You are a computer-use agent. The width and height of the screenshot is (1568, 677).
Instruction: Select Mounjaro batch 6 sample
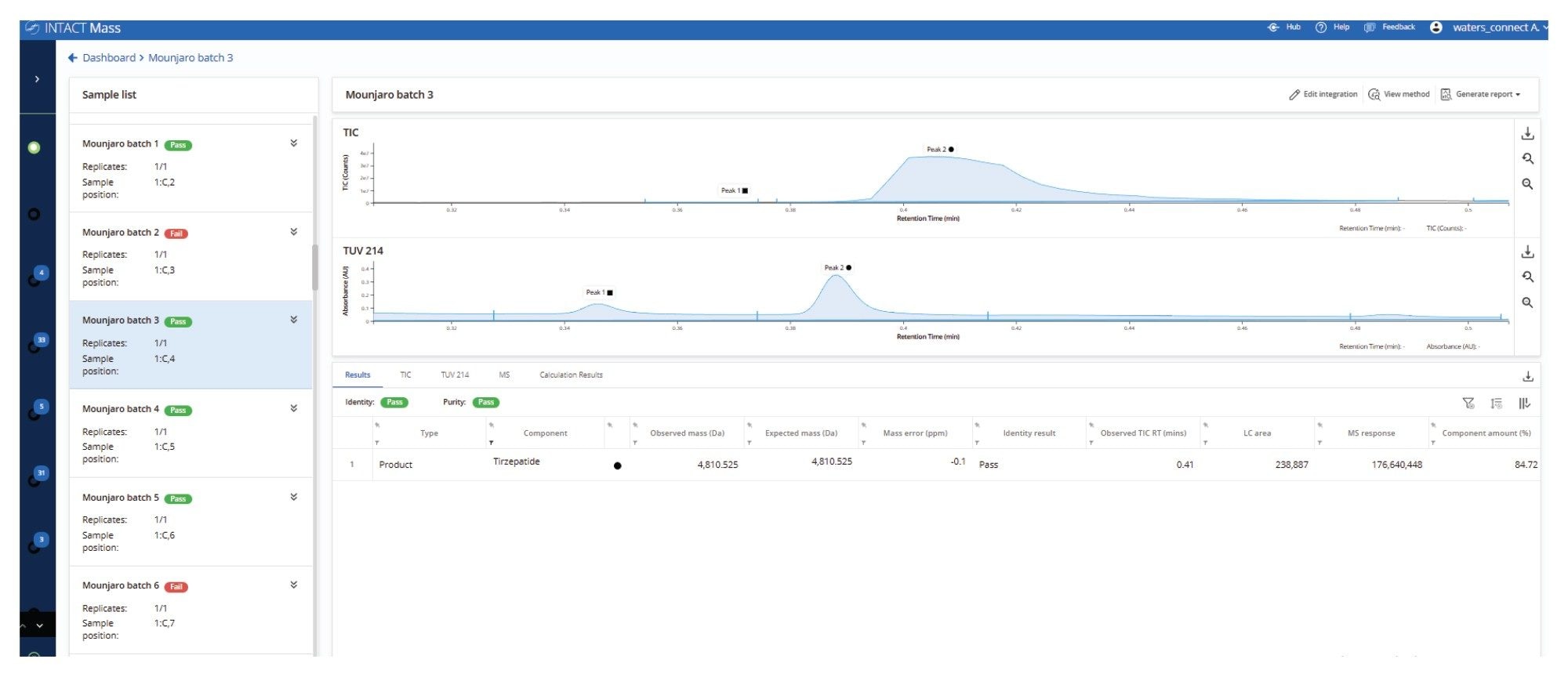[x=191, y=610]
